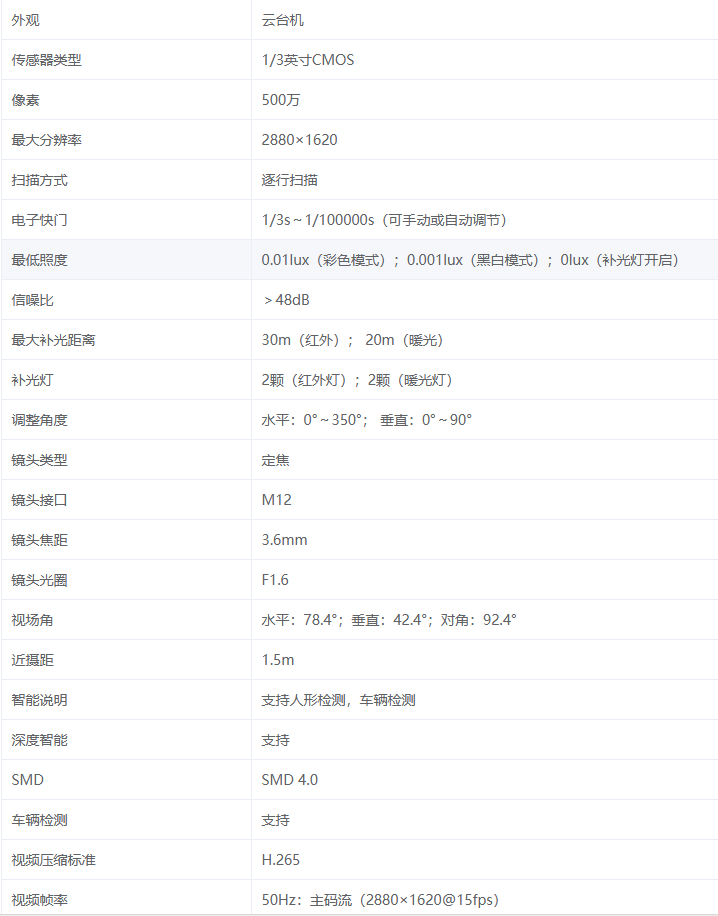Select the H.265 video compression value
Image resolution: width=718 pixels, height=916 pixels.
click(281, 860)
